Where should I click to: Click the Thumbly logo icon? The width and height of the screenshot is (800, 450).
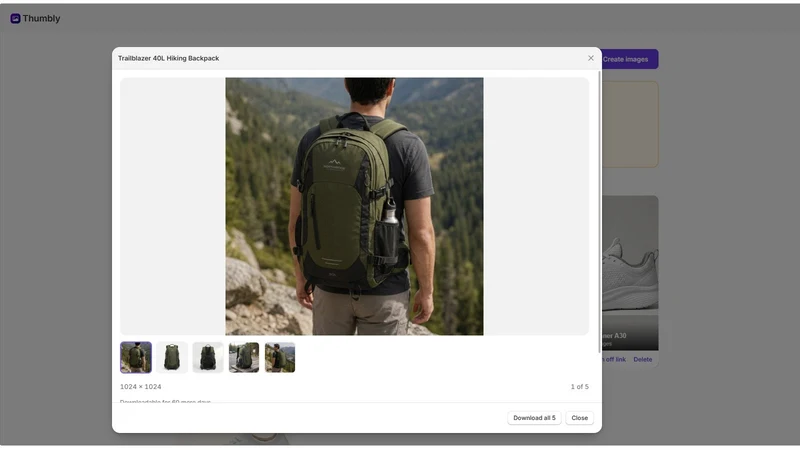point(15,18)
